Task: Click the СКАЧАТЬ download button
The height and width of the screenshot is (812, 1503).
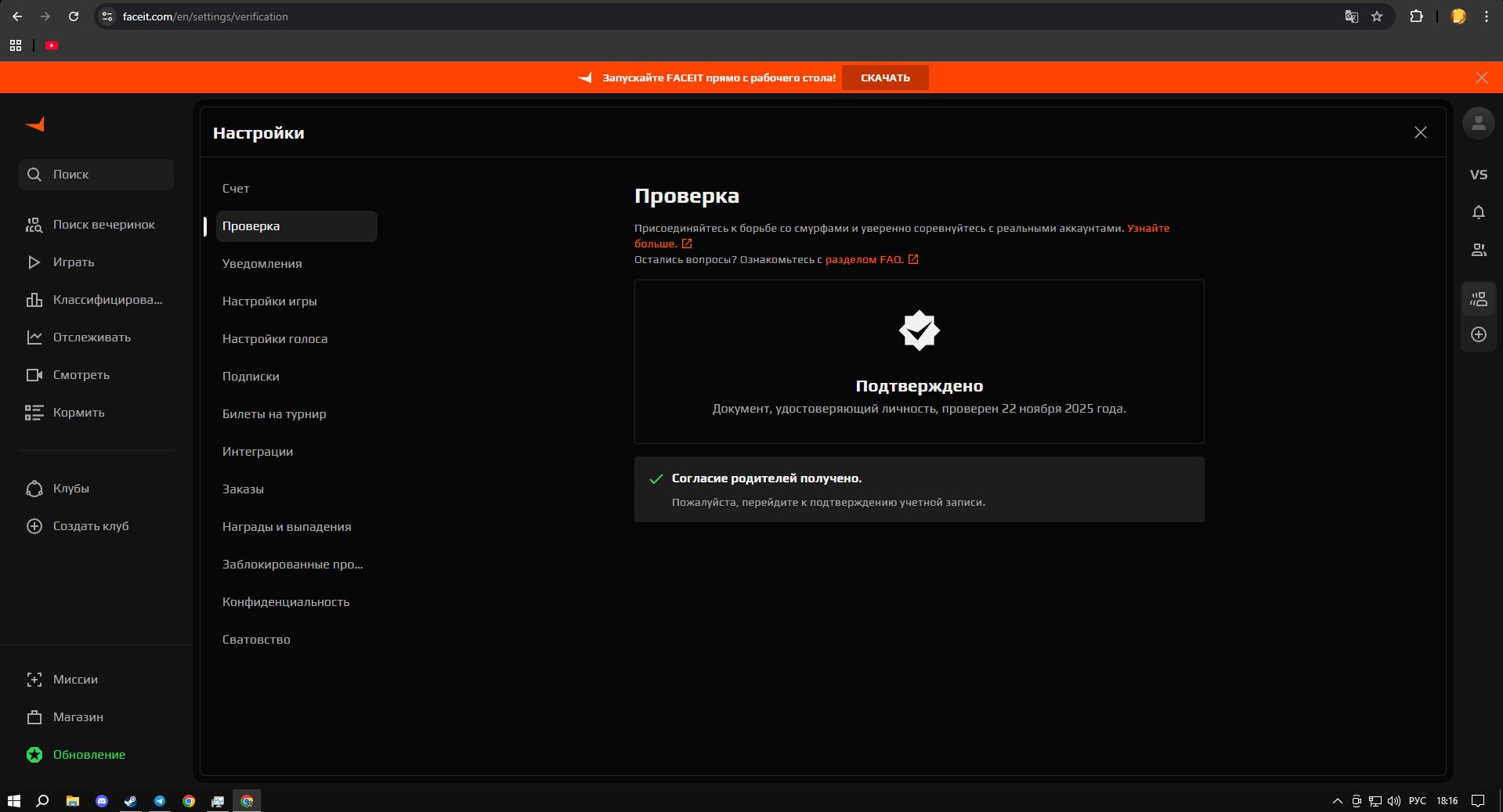Action: 885,78
